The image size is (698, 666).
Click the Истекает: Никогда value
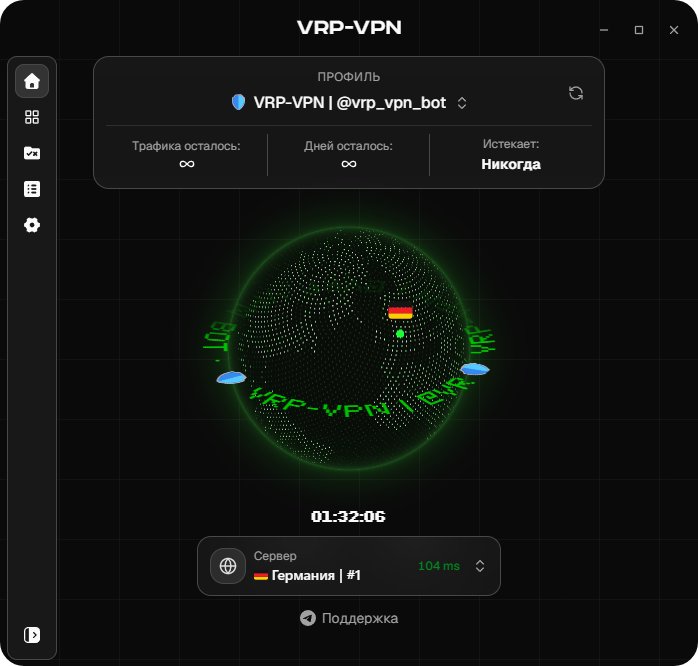511,164
